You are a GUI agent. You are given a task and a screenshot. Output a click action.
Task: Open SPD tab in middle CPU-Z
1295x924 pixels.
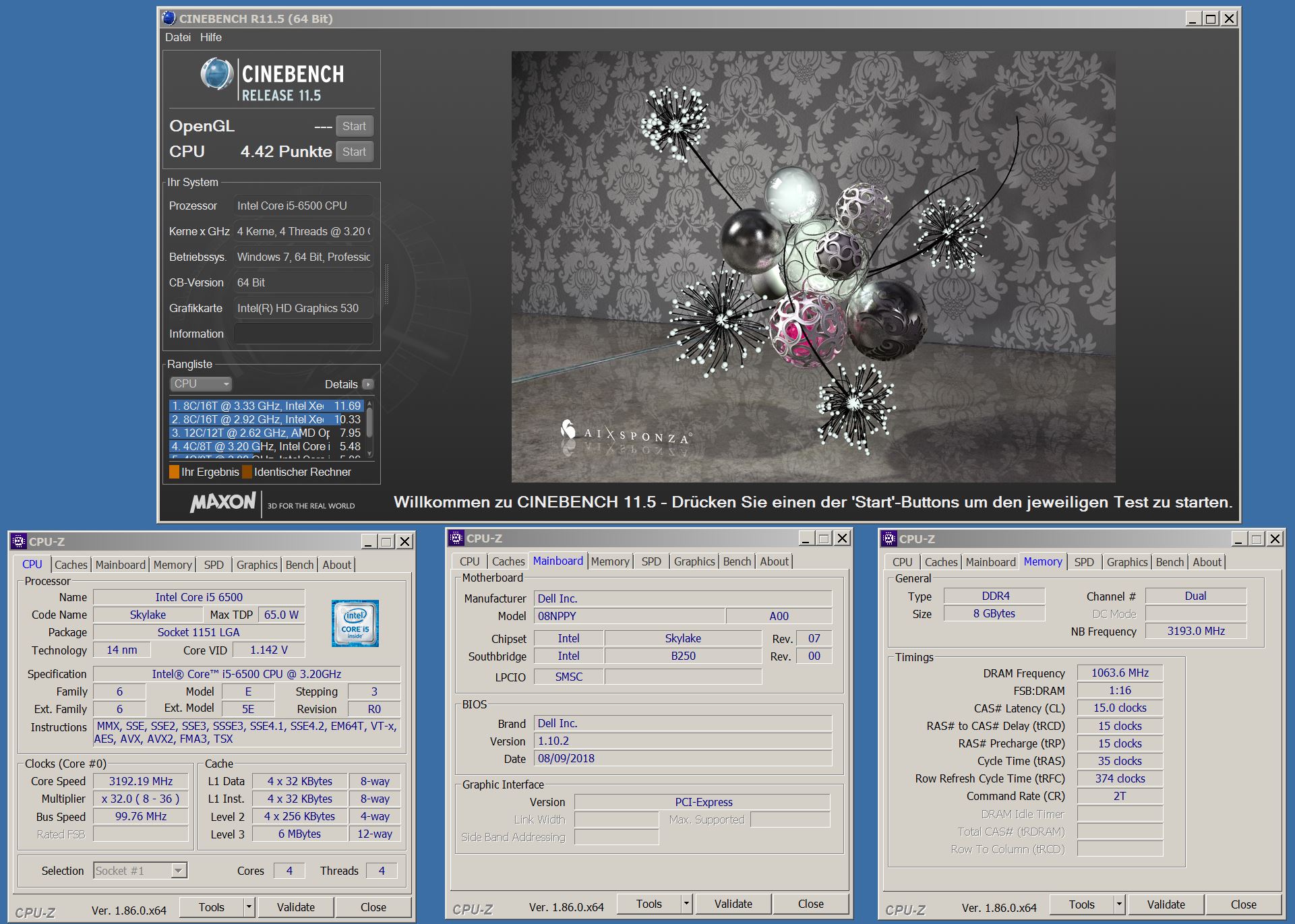click(651, 561)
